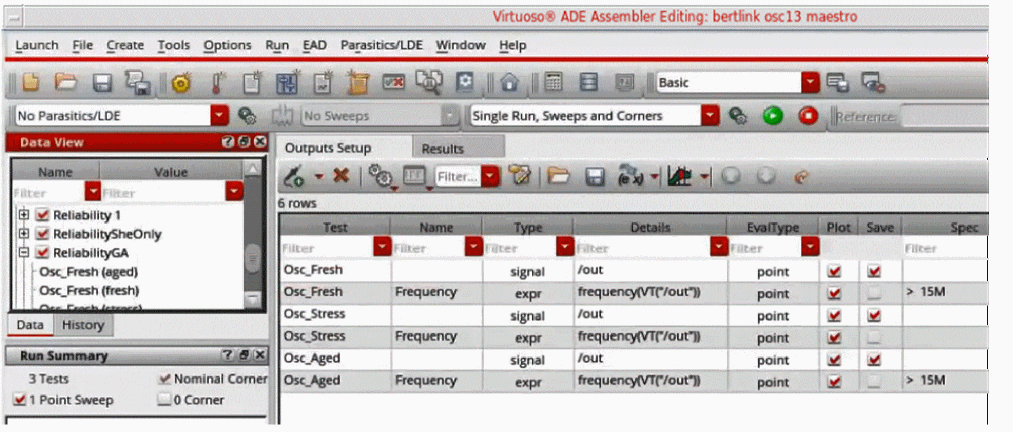1013x432 pixels.
Task: Click the red X delete output icon
Action: click(340, 176)
